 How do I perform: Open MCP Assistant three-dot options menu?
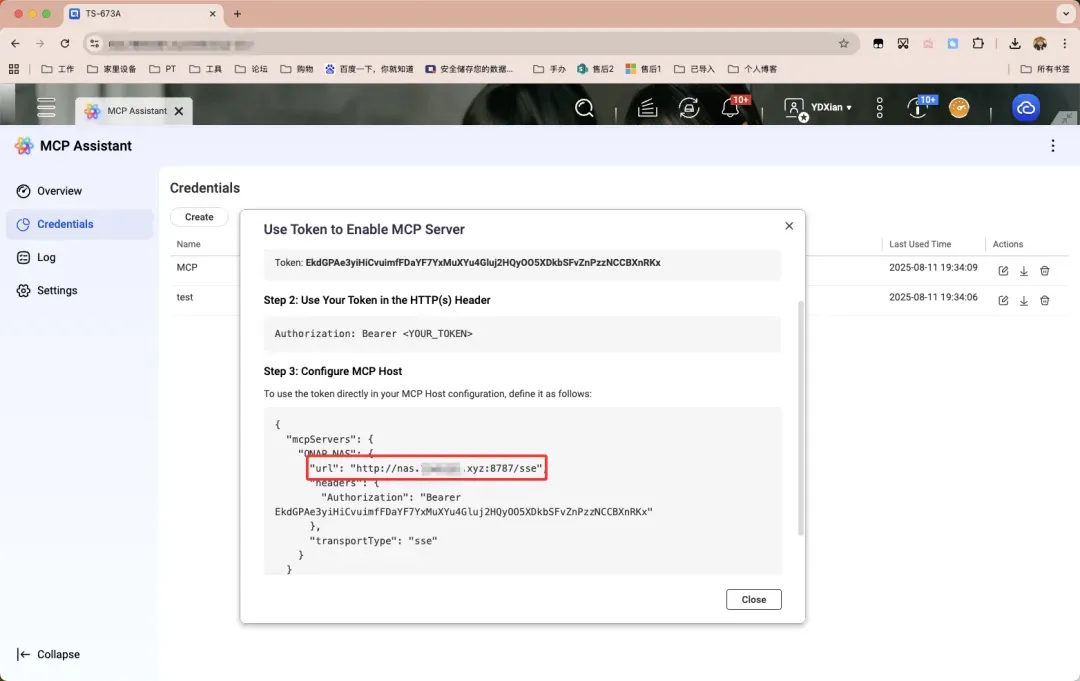click(x=1053, y=146)
